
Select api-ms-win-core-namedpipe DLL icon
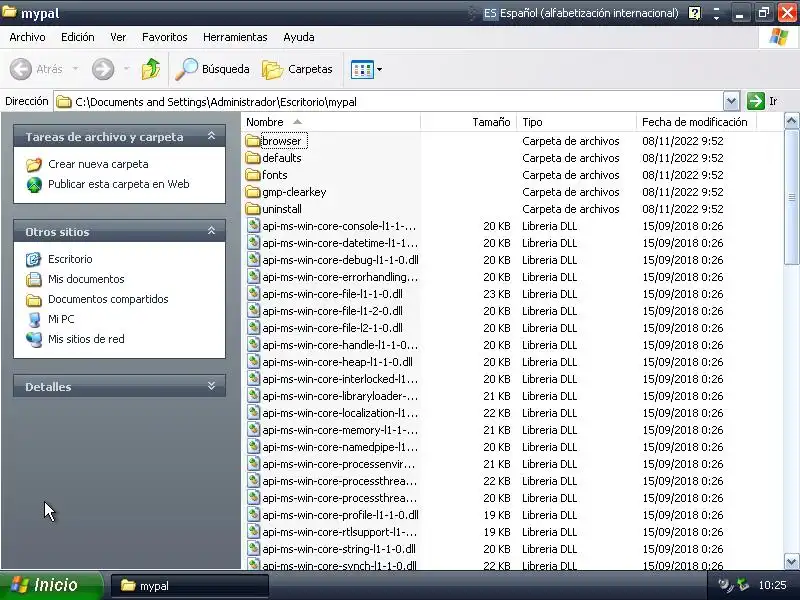254,446
